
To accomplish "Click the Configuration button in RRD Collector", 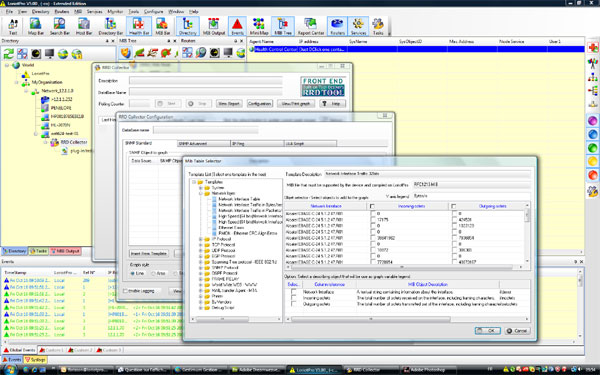I will point(259,104).
